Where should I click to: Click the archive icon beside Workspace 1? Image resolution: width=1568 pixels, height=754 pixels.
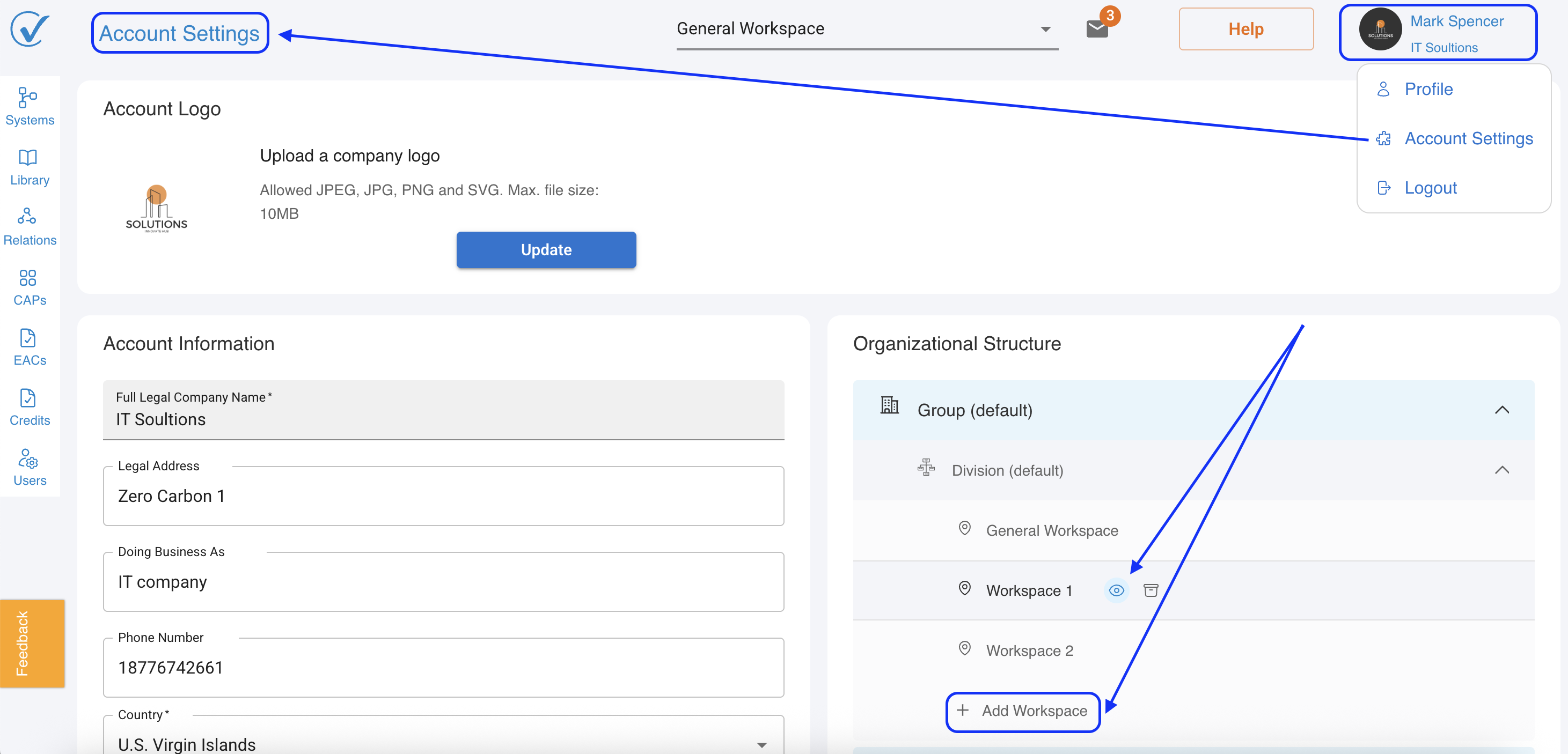(x=1151, y=590)
